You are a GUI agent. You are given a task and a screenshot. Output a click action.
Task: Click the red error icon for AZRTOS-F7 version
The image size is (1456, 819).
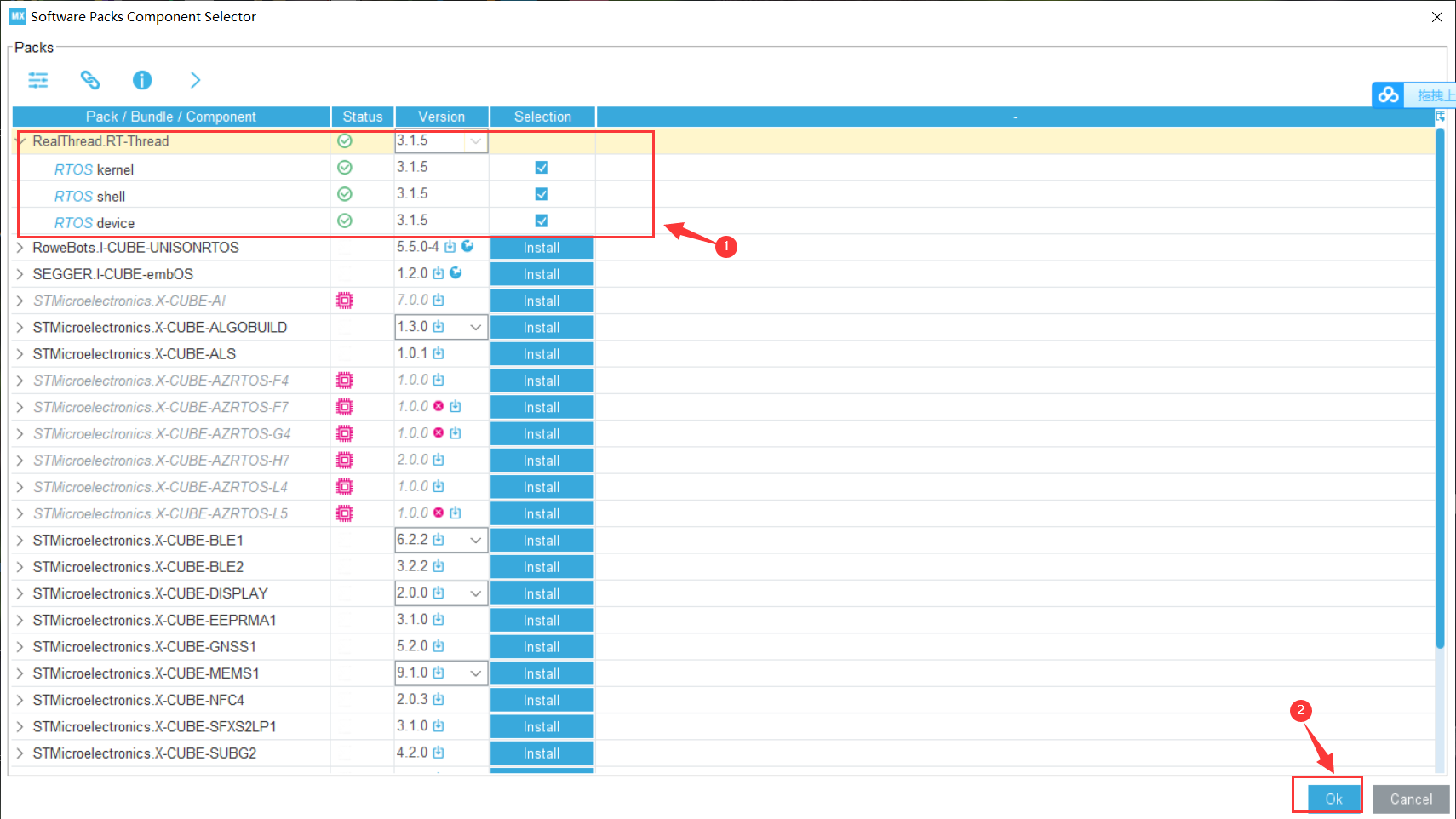pos(439,406)
